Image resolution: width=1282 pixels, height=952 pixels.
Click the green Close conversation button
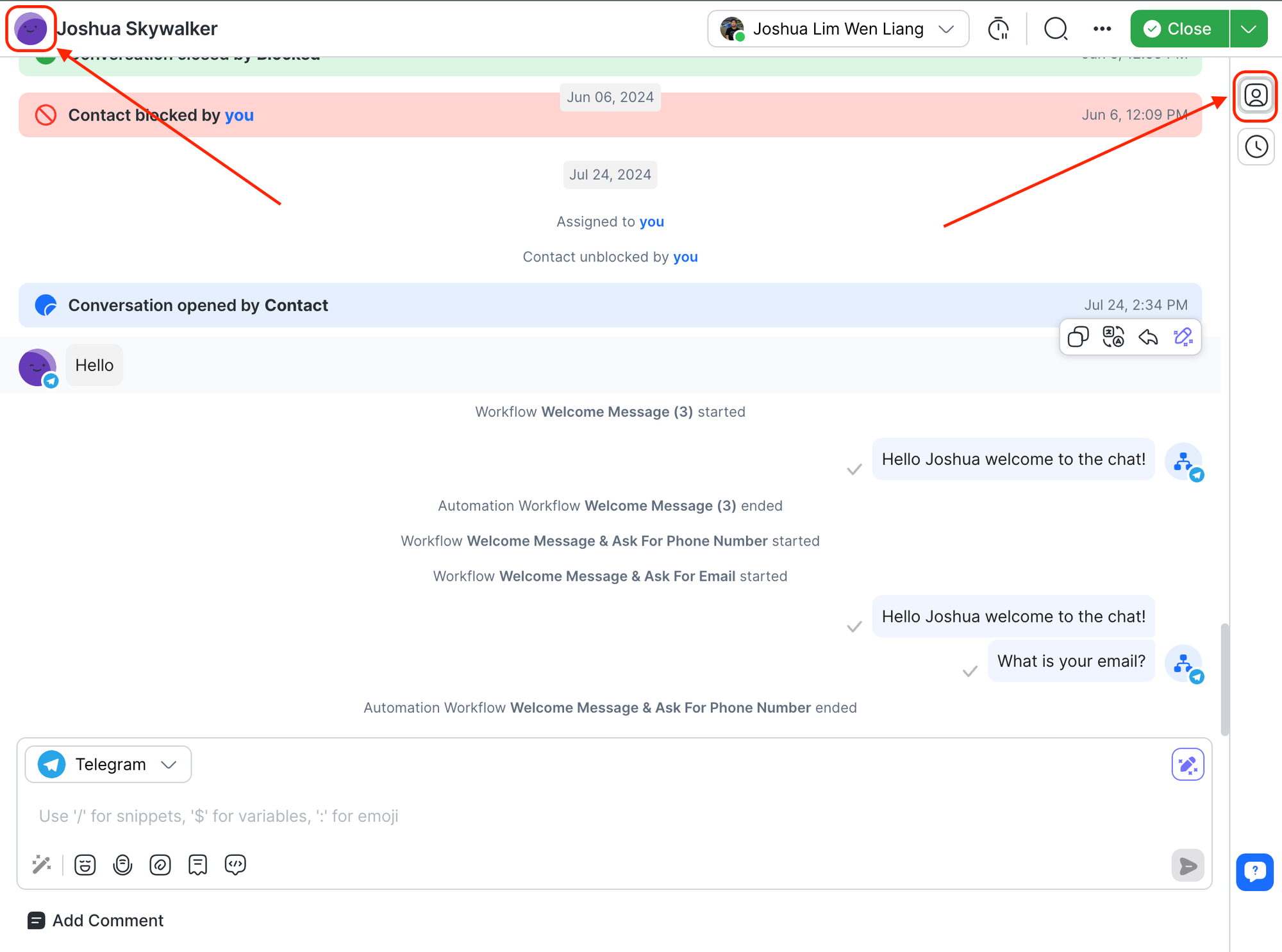click(1179, 29)
